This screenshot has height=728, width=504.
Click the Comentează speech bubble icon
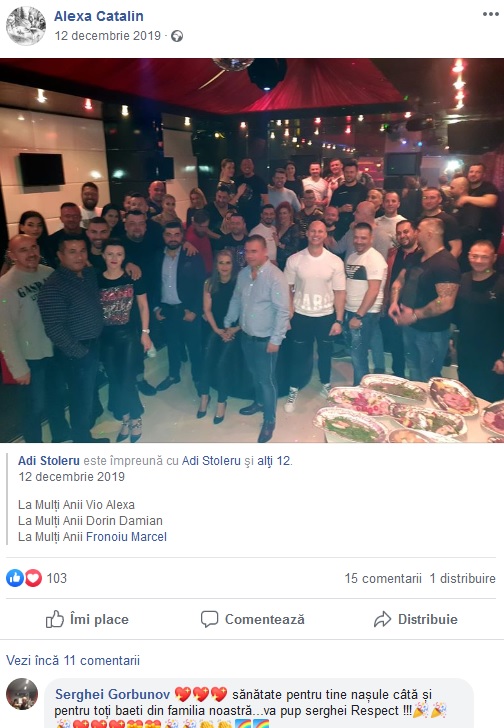209,619
